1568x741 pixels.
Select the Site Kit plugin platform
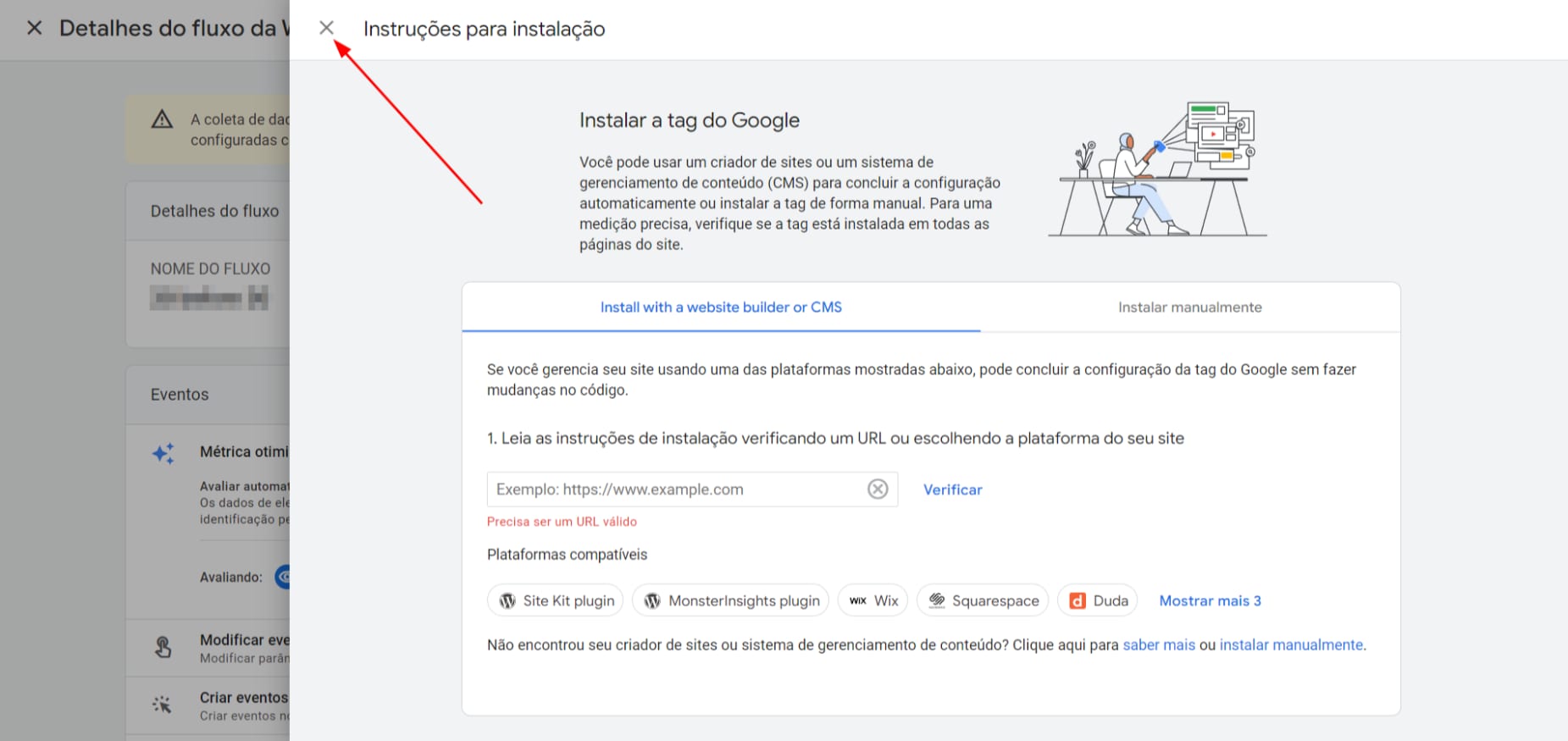556,600
